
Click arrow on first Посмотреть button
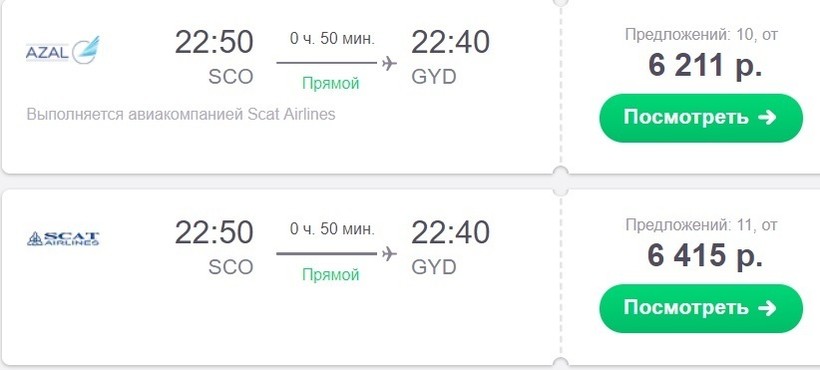767,118
